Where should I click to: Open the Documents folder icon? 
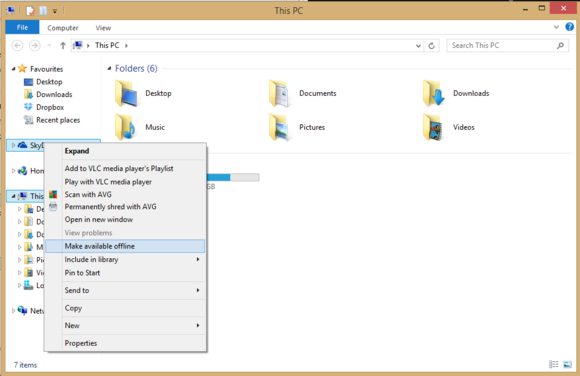[280, 94]
